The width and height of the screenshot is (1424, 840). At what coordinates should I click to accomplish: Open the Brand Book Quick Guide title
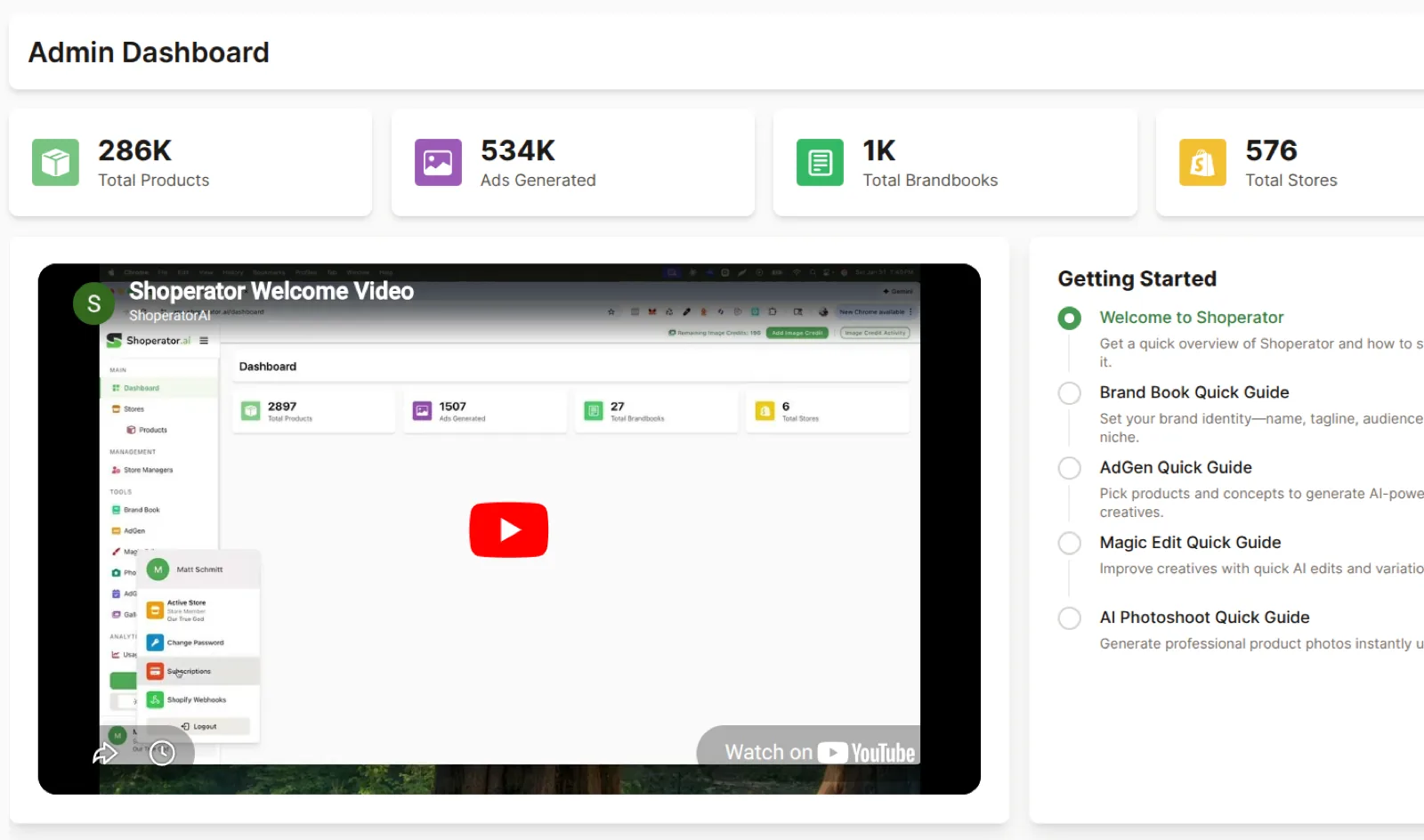[1194, 392]
